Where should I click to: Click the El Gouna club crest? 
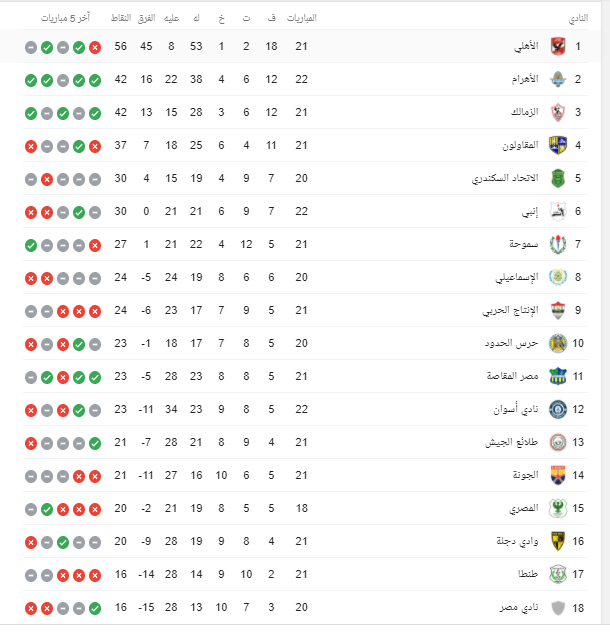[x=558, y=475]
